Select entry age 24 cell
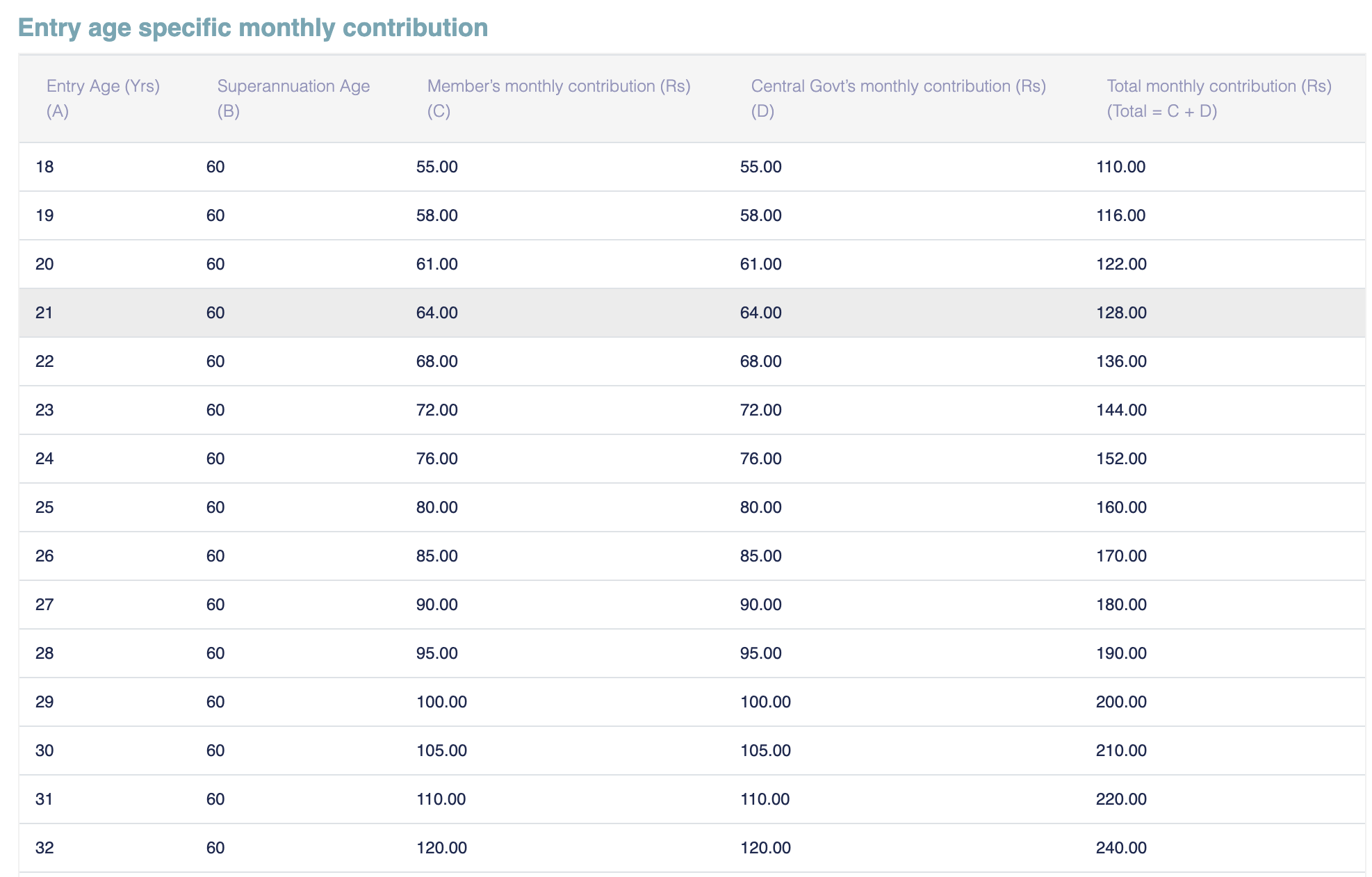1372x877 pixels. [x=44, y=459]
